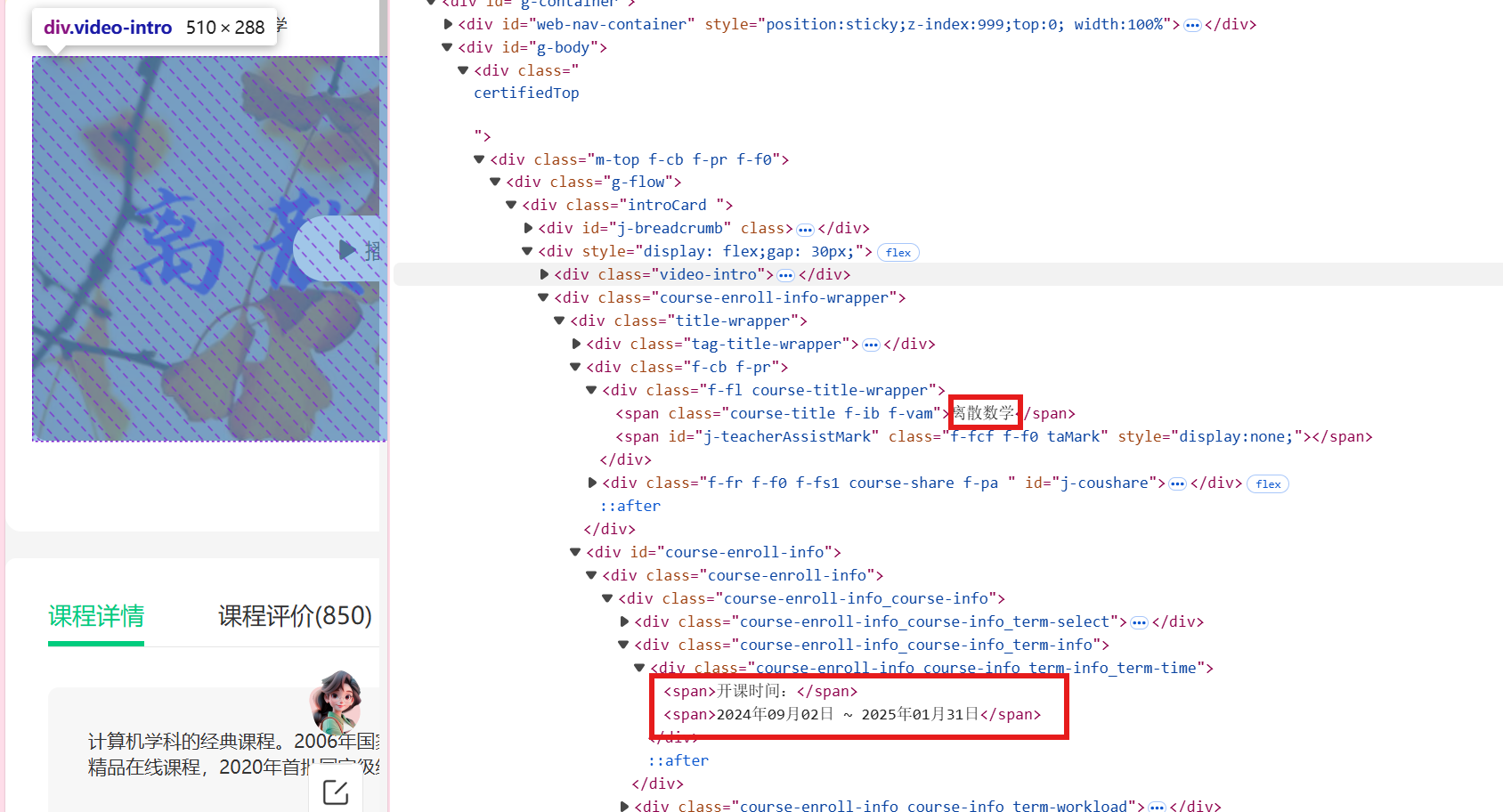
Task: Click the div.video-intro inspector tooltip
Action: click(154, 28)
